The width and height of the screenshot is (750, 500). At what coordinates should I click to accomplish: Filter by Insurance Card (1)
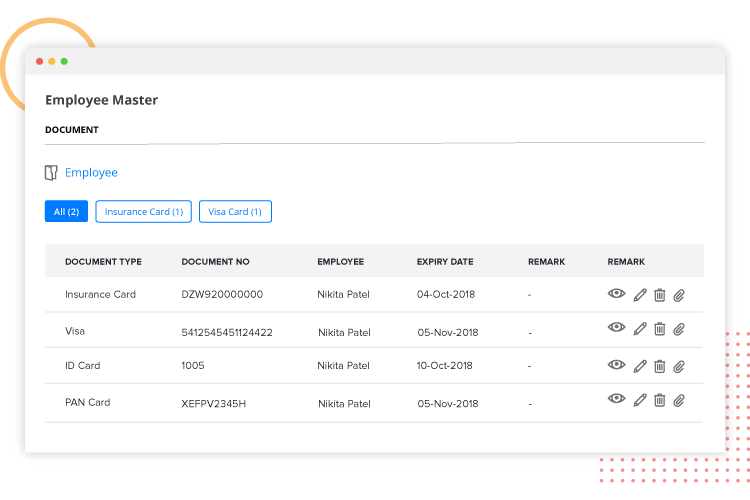click(x=143, y=211)
